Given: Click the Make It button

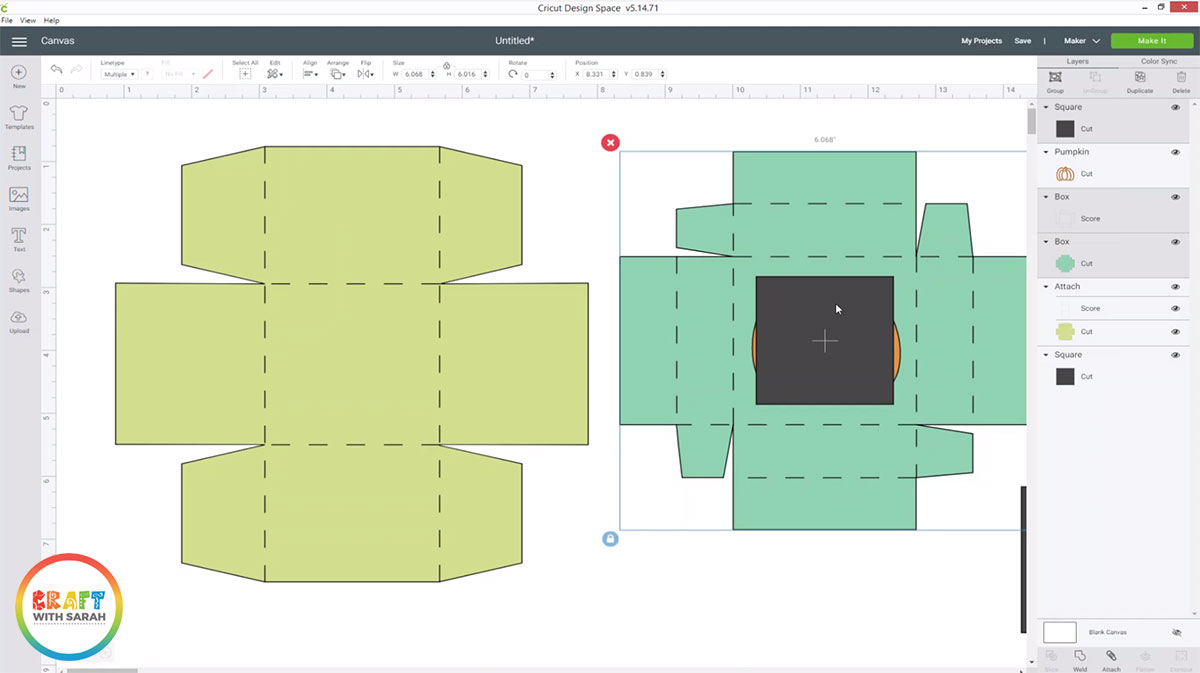Looking at the screenshot, I should tap(1151, 41).
